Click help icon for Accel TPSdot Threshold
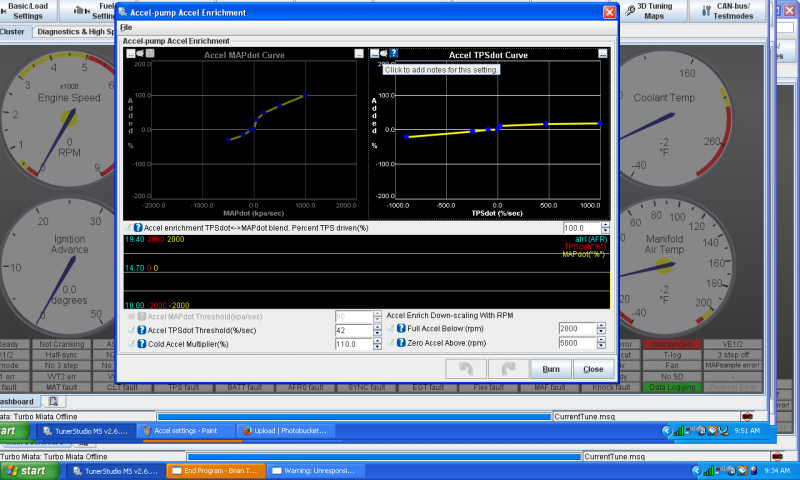 coord(140,329)
